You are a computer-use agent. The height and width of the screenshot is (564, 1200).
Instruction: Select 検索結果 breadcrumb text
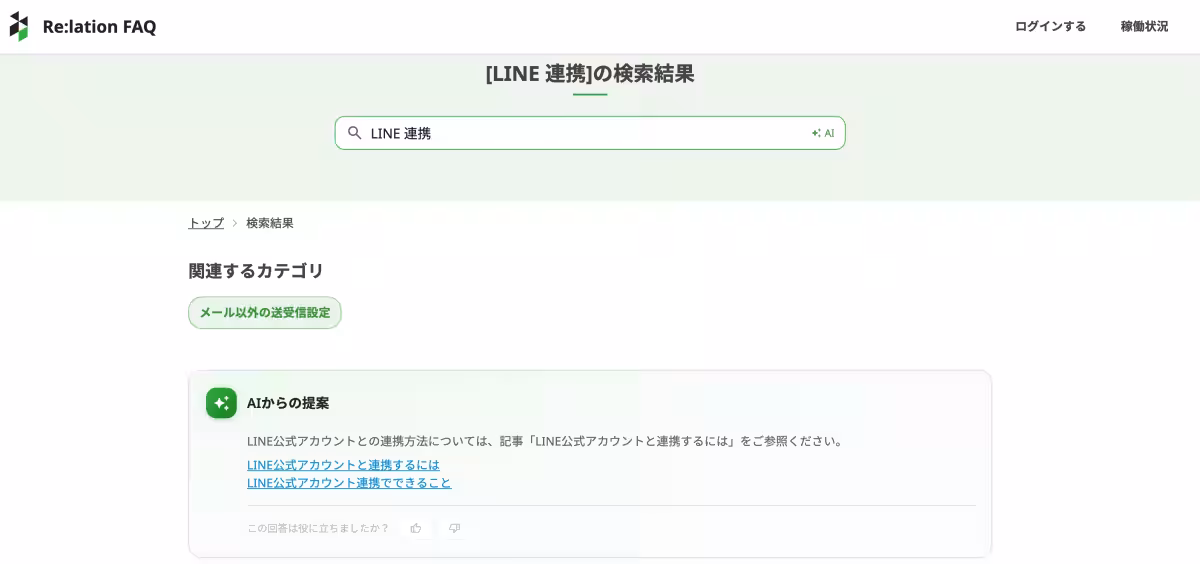pos(270,223)
